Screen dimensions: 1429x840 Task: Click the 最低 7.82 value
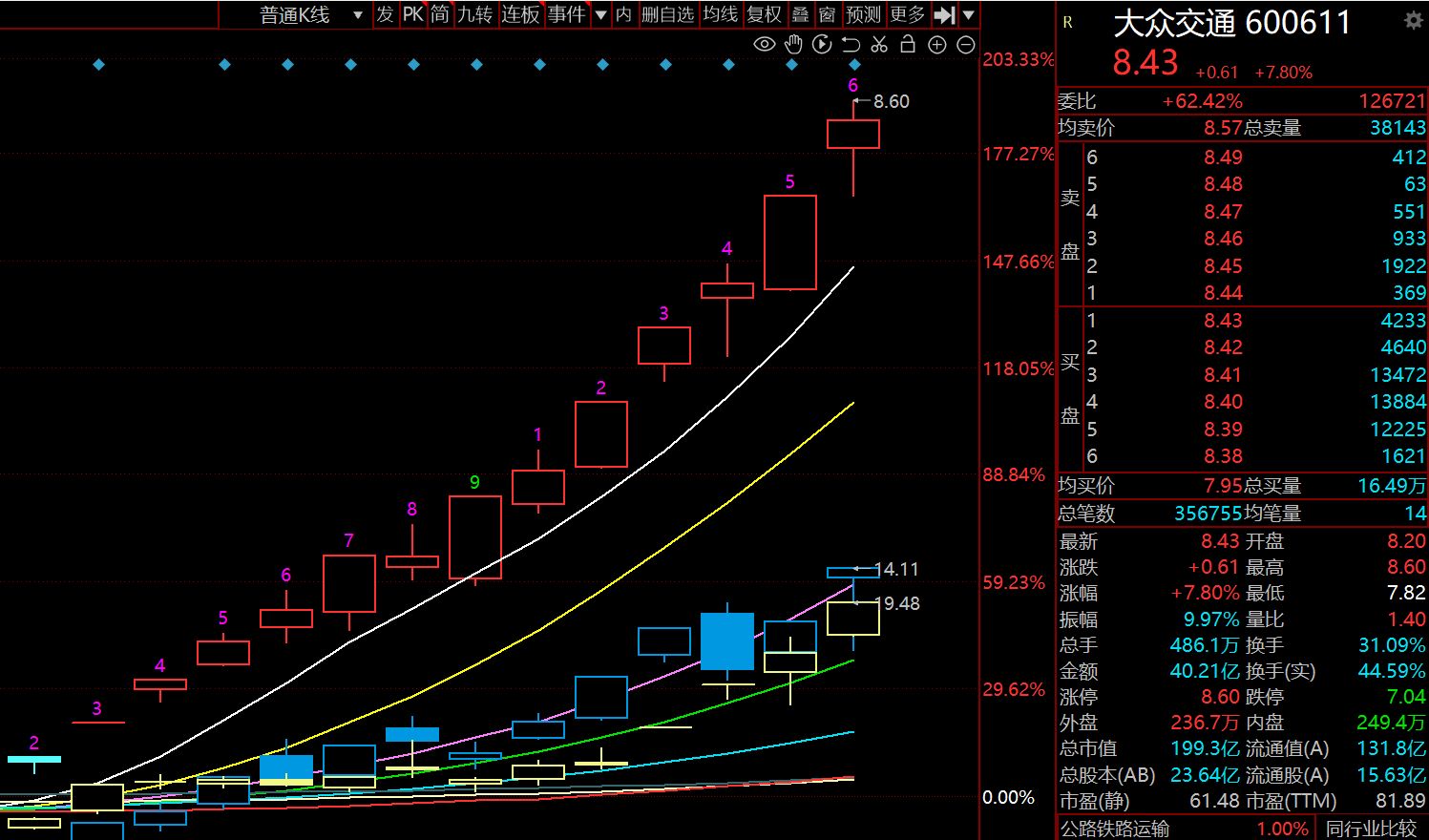[x=1406, y=593]
